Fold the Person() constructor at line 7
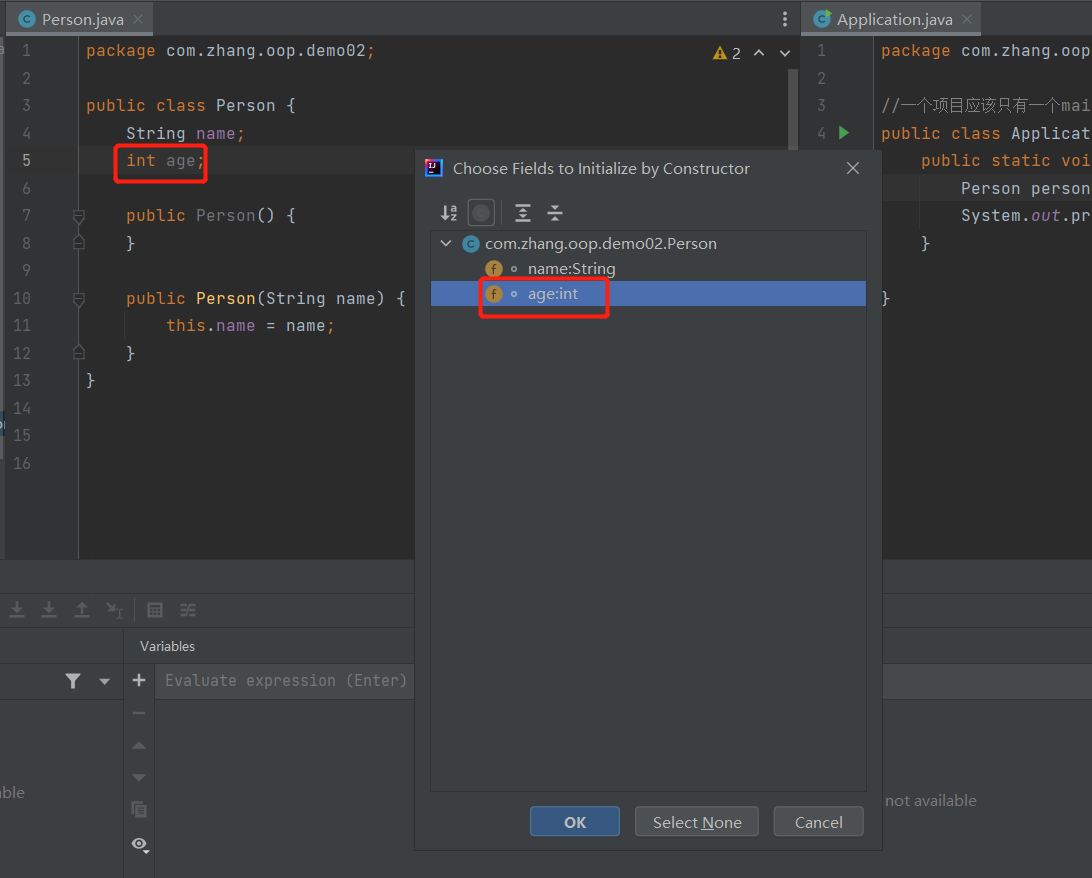 (x=79, y=217)
